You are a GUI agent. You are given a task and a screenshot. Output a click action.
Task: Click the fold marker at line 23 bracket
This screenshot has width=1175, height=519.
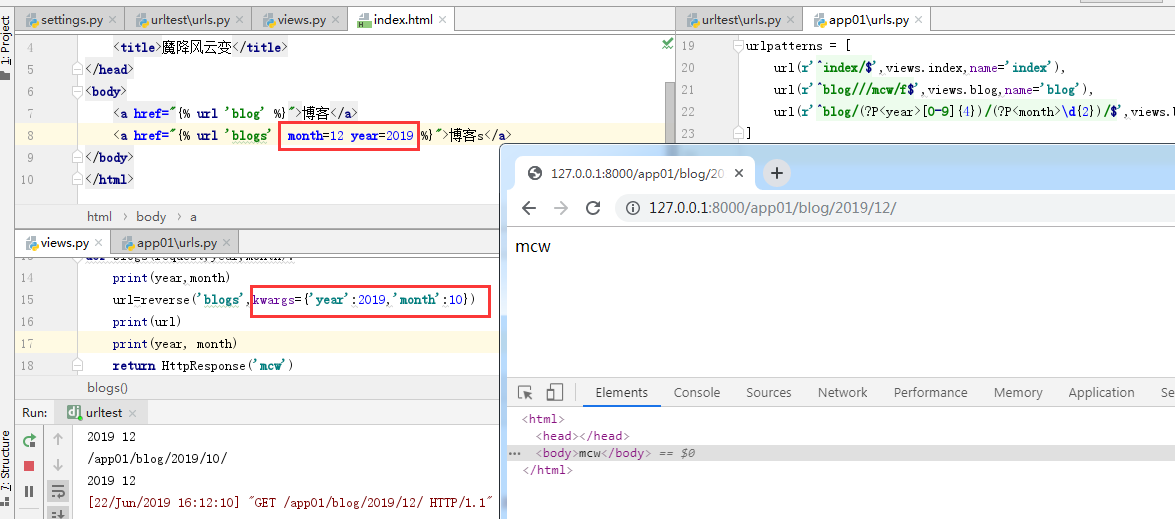[737, 133]
